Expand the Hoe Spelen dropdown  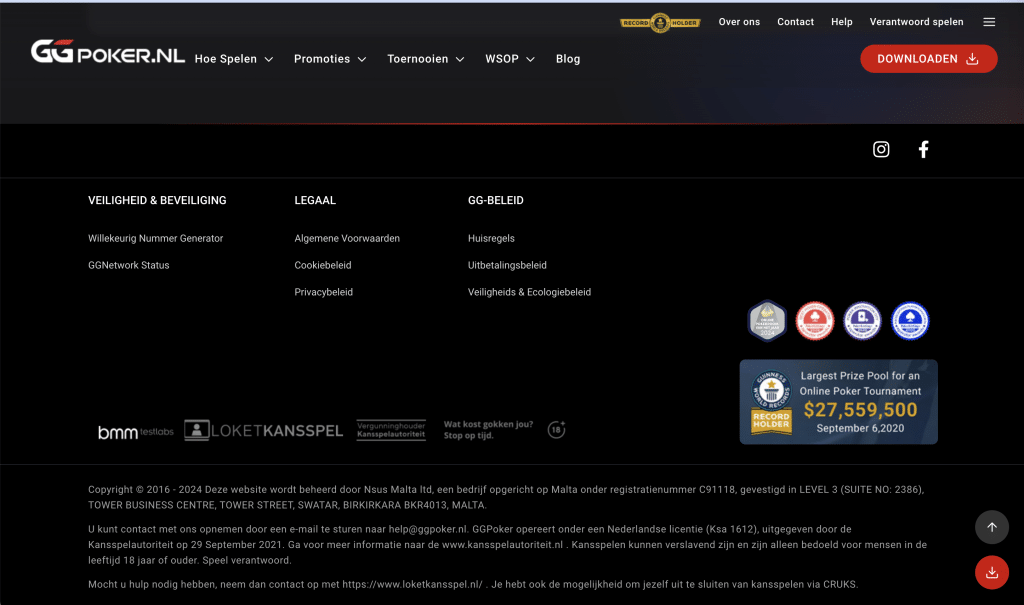tap(234, 59)
